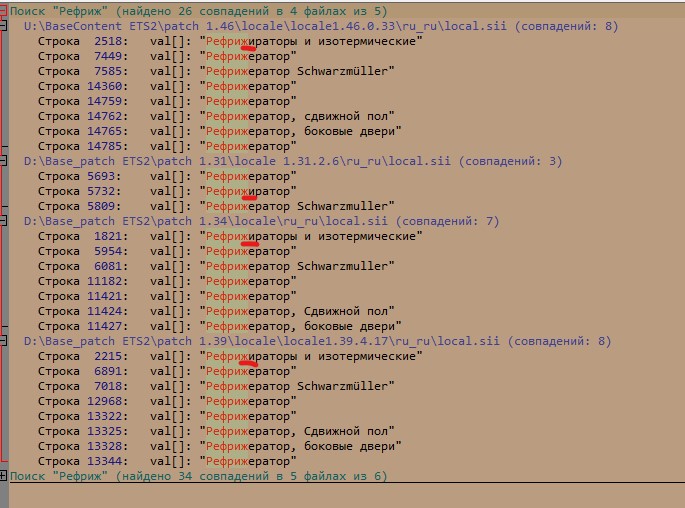Open Строка 14765 'боковые двери' result
This screenshot has width=685, height=508.
click(220, 131)
